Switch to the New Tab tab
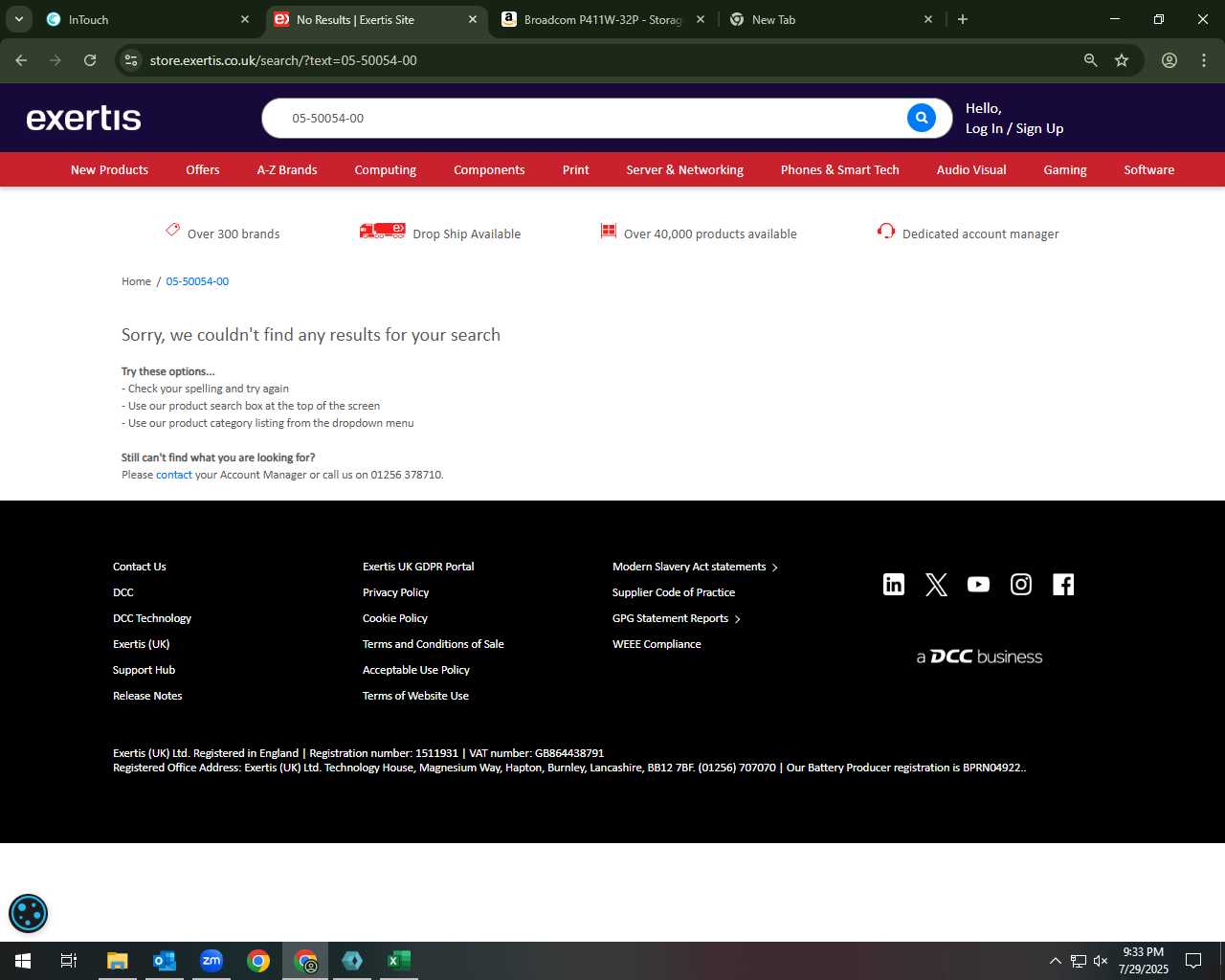1225x980 pixels. tap(831, 19)
